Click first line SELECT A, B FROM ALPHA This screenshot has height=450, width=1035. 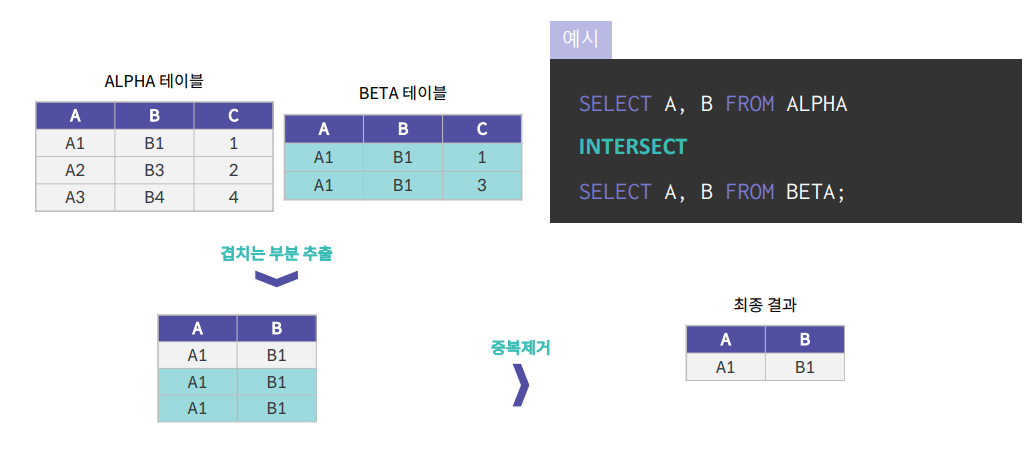point(713,104)
